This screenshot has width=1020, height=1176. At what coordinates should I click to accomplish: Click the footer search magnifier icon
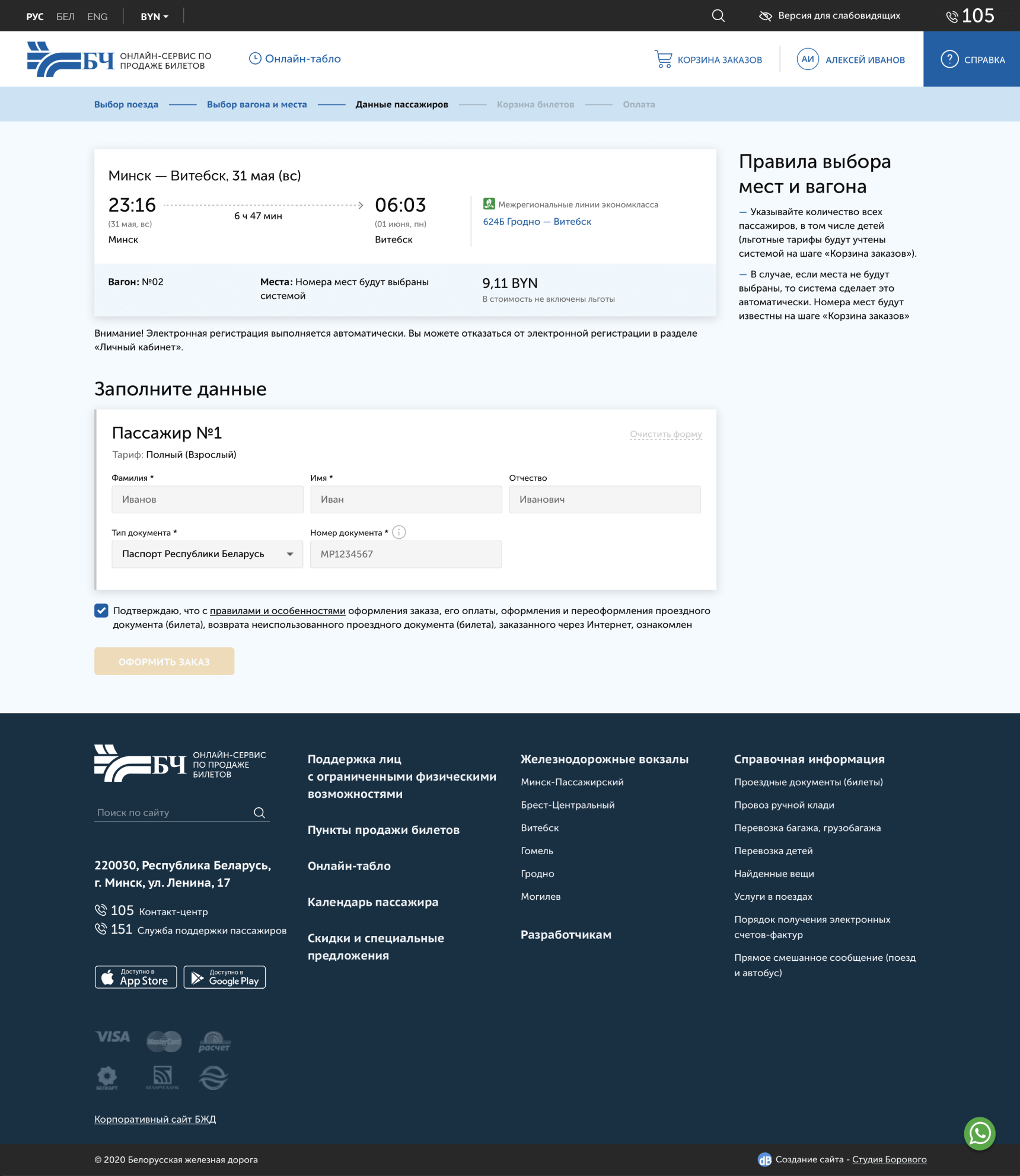click(259, 813)
